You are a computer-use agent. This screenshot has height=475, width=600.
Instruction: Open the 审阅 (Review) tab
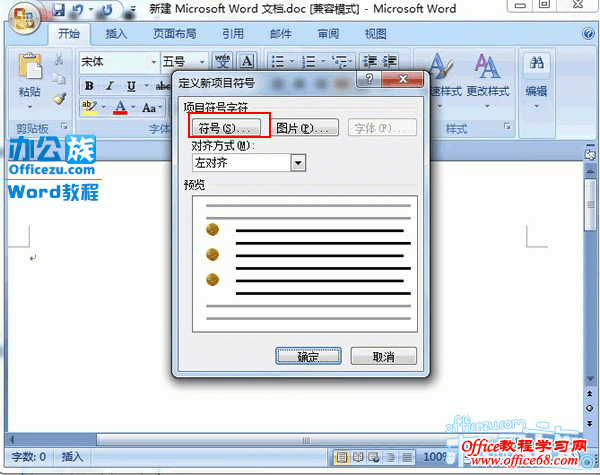328,34
